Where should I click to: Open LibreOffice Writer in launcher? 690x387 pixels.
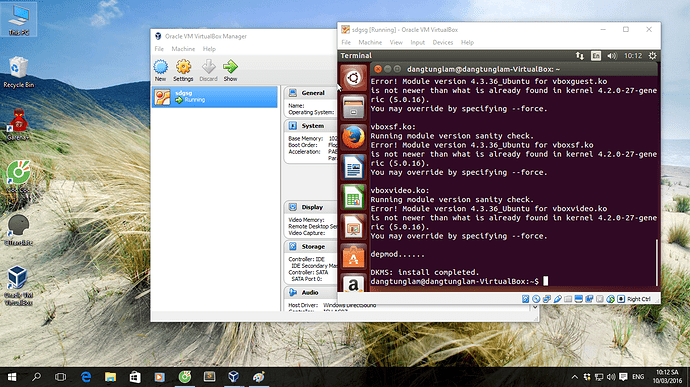pyautogui.click(x=353, y=167)
